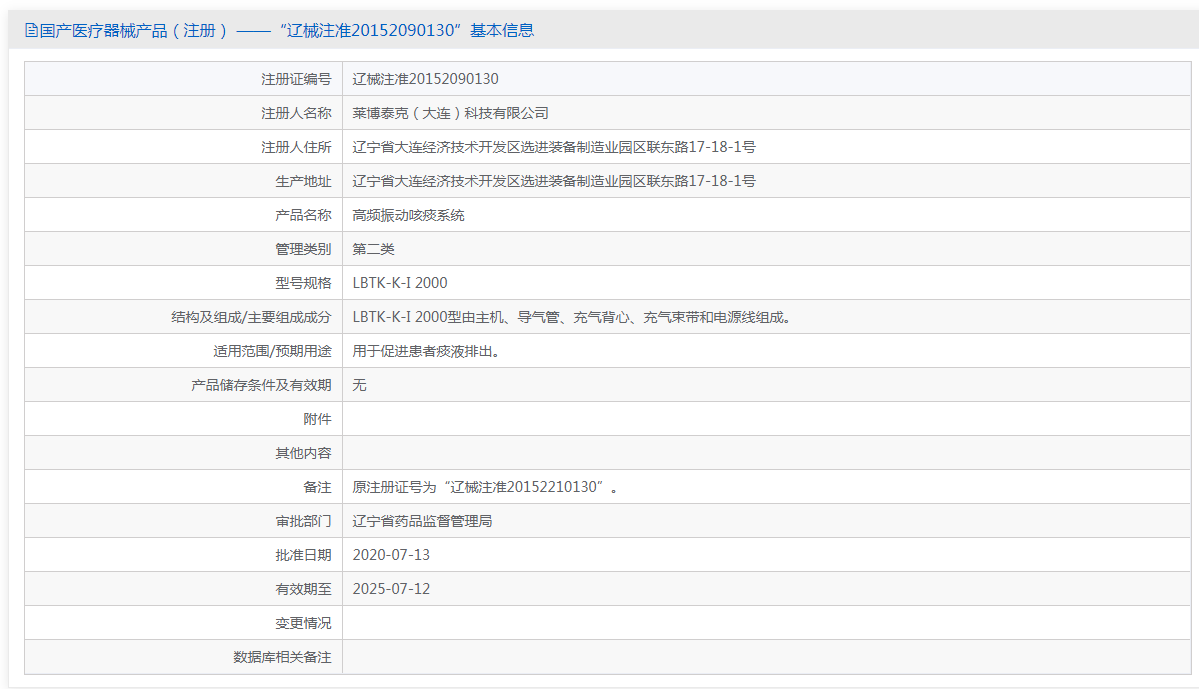Click the 适用范围/预期用途 label
This screenshot has width=1199, height=689.
coord(272,351)
